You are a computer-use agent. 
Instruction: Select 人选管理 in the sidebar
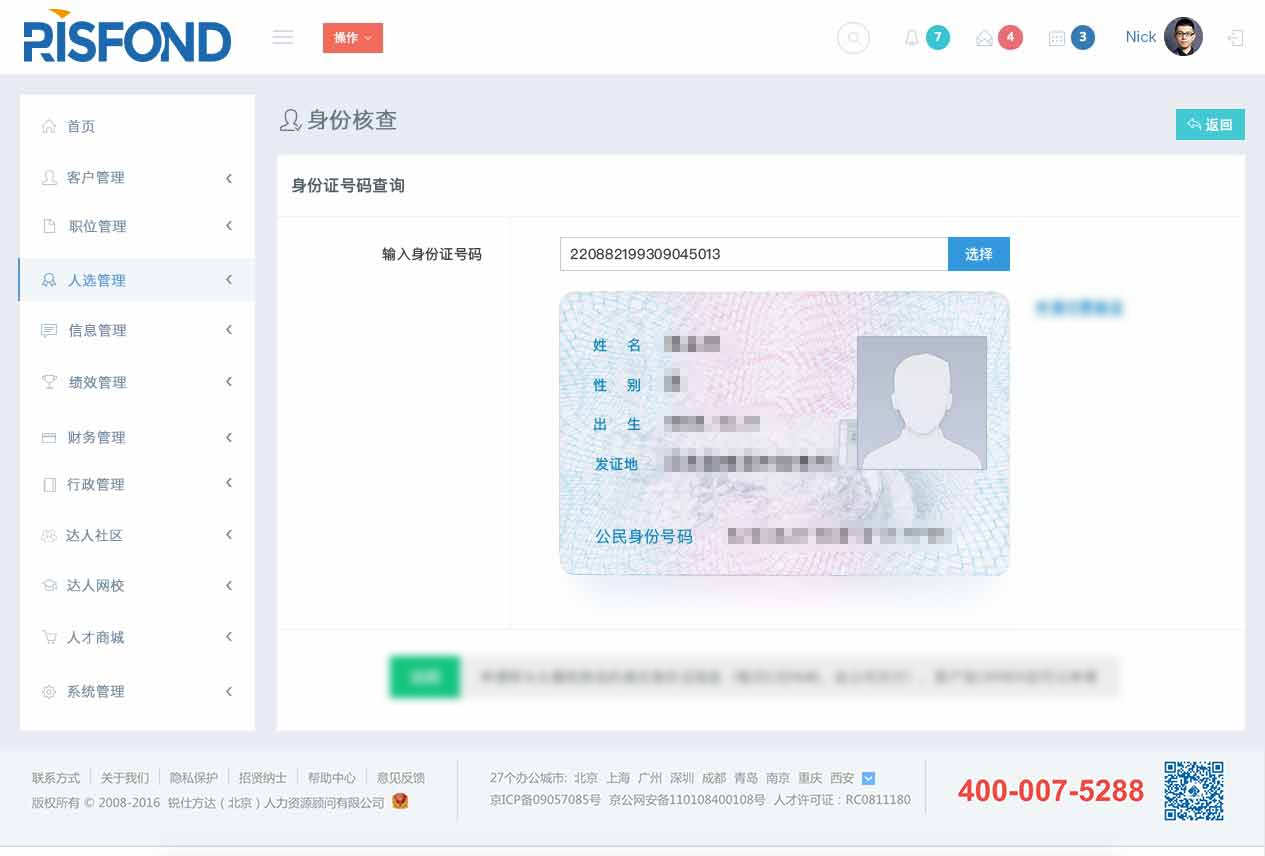coord(136,281)
